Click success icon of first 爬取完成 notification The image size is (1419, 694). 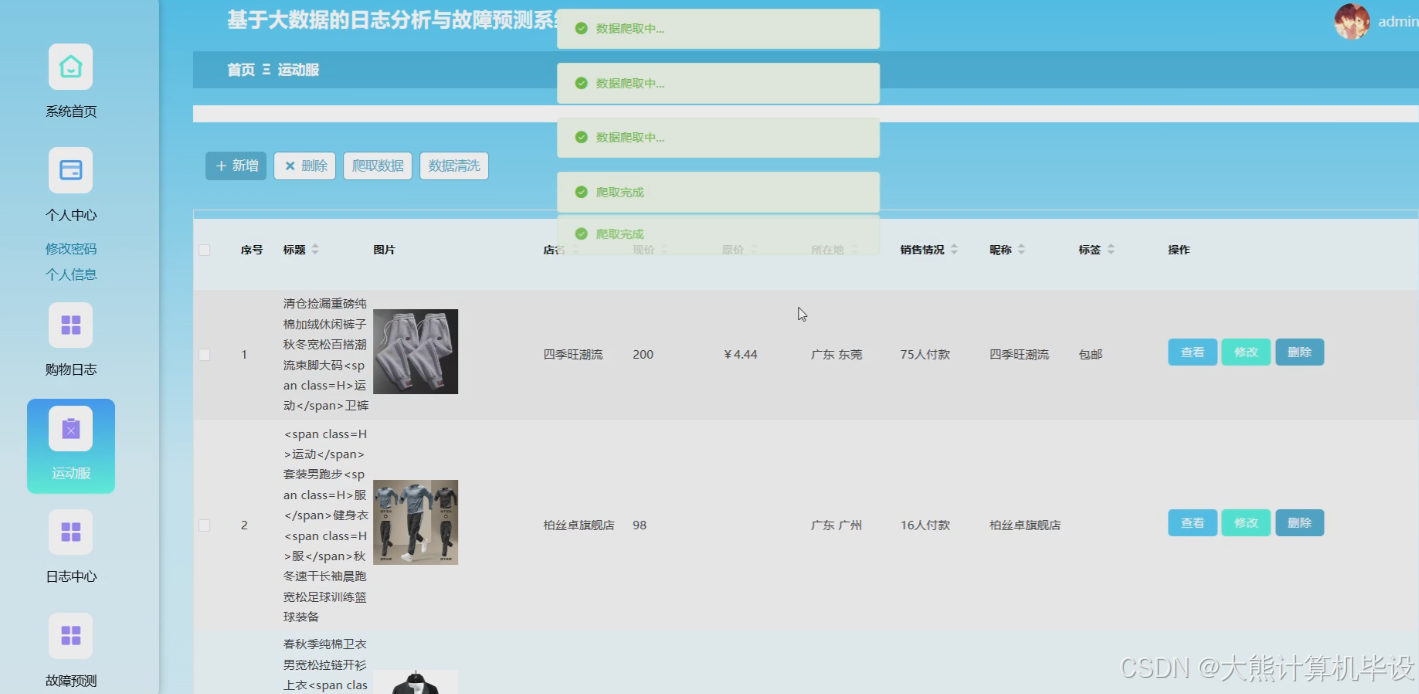pos(581,192)
